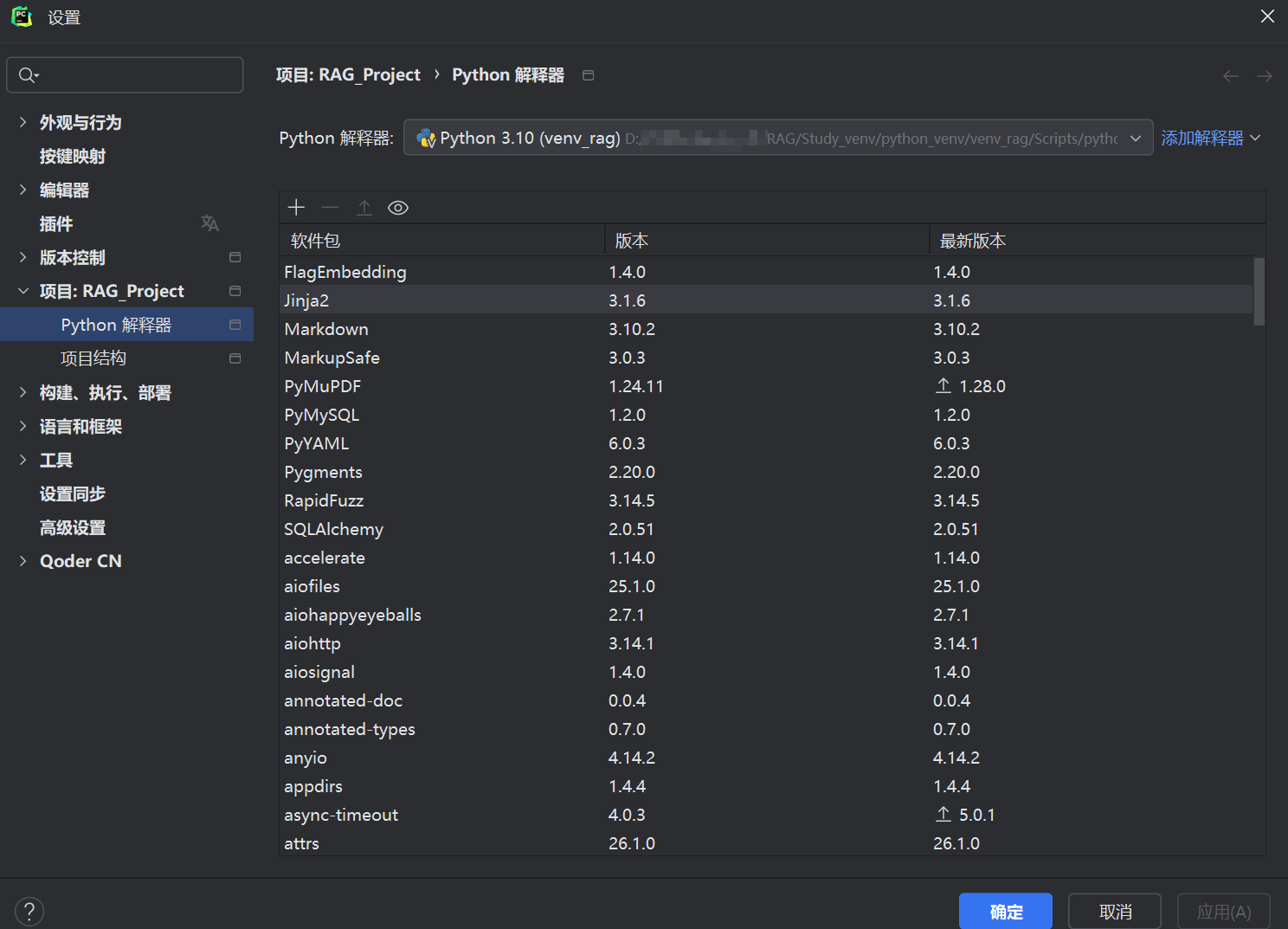Select the PyMySQL package row
The height and width of the screenshot is (929, 1288).
tap(766, 415)
